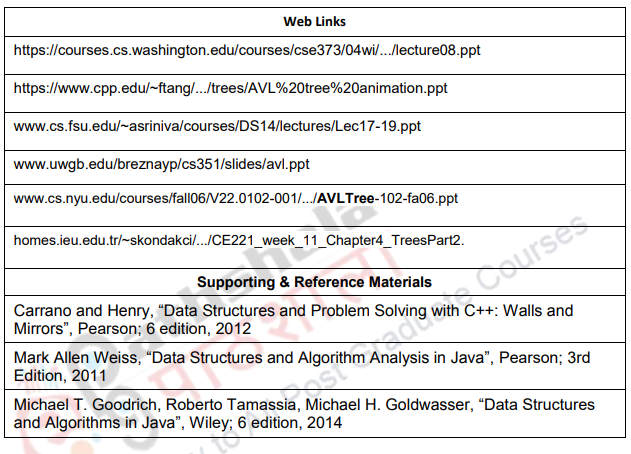This screenshot has width=631, height=454.
Task: Open the homes.ieu.edu.tr CE221 TreesPart2 link
Action: point(239,240)
